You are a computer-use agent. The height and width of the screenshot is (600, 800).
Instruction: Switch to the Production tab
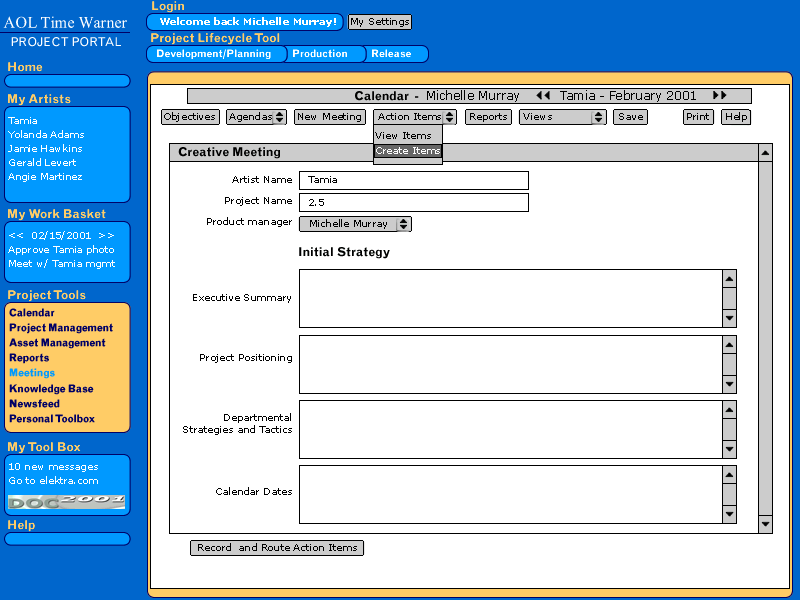pyautogui.click(x=320, y=54)
